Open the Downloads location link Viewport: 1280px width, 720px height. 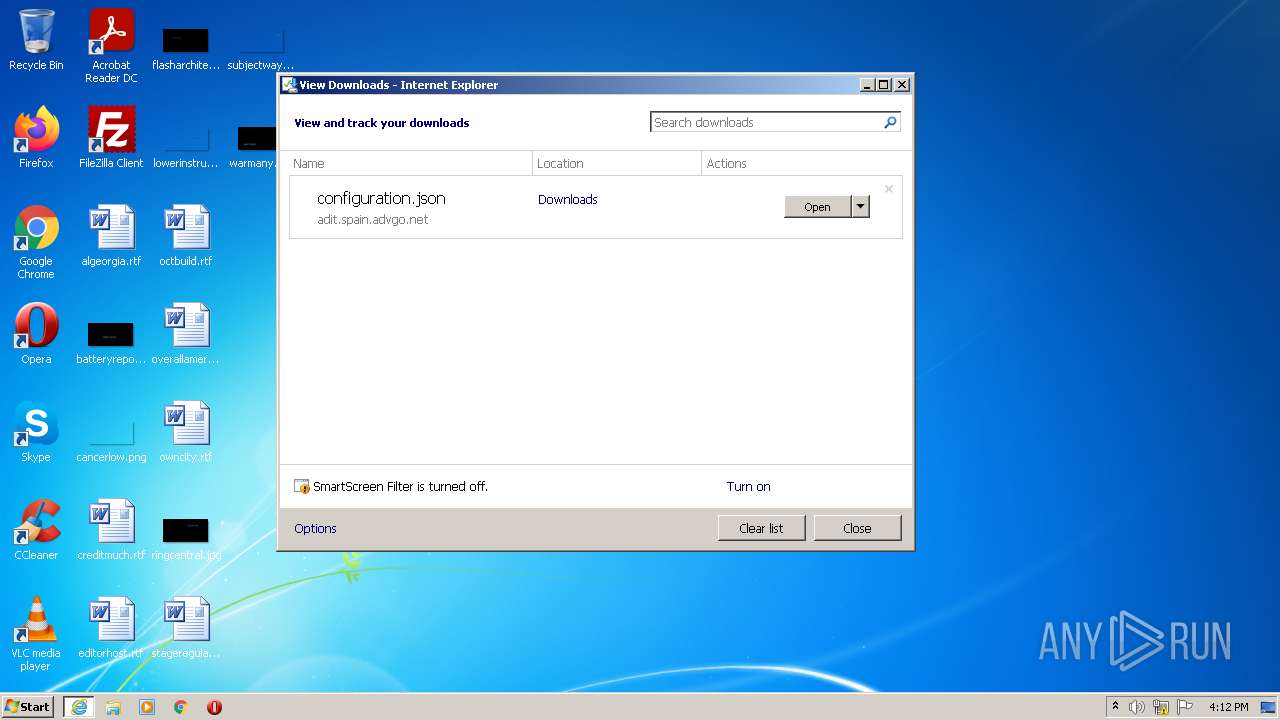click(567, 199)
